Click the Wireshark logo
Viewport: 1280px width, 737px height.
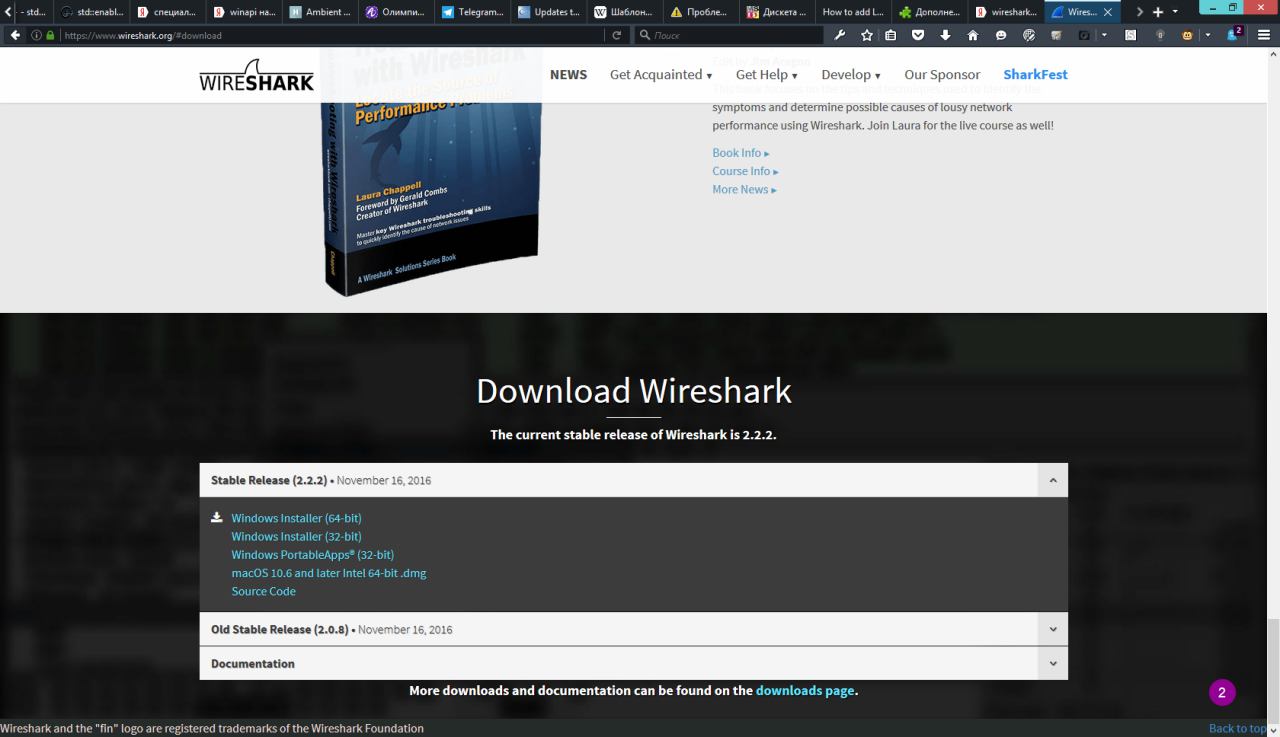click(257, 75)
